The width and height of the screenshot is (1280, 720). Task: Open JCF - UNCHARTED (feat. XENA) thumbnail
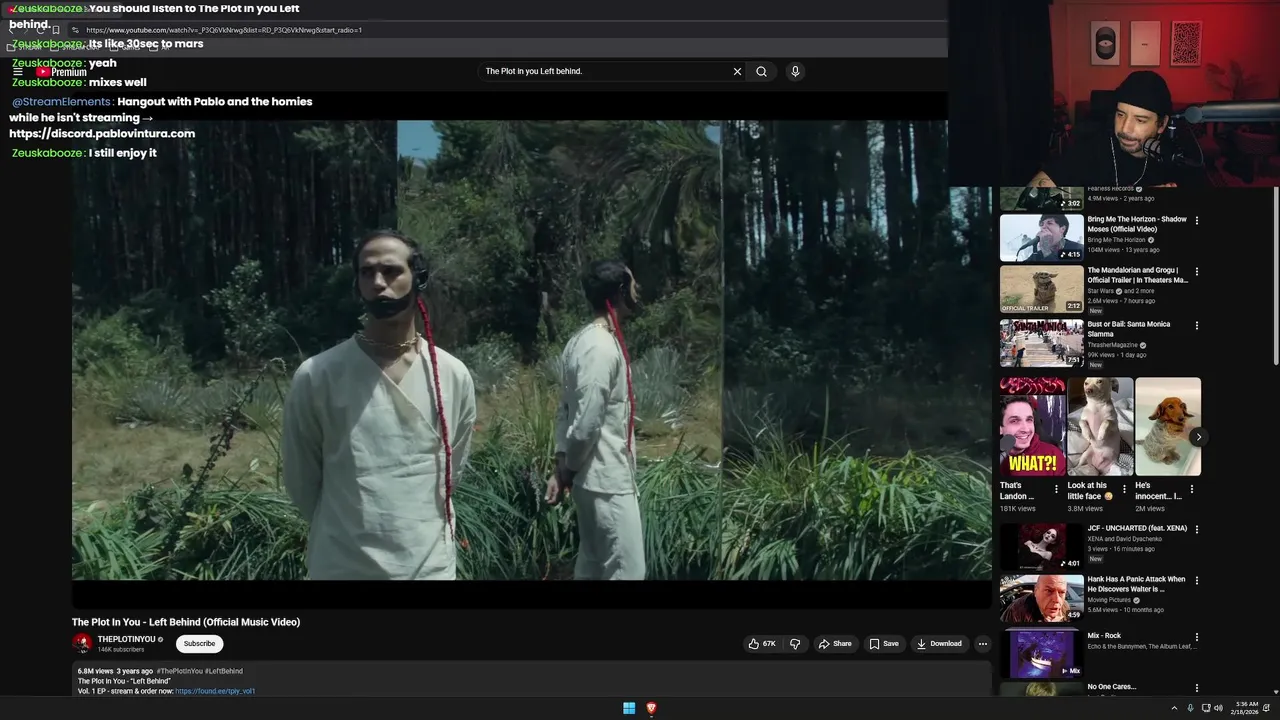click(x=1041, y=547)
